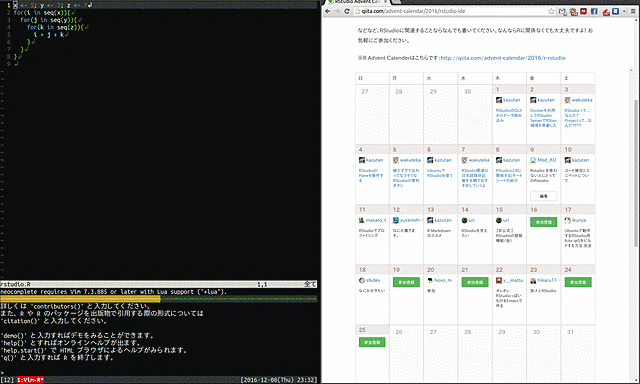Open kazutan's profile link on day 1

[x=511, y=100]
